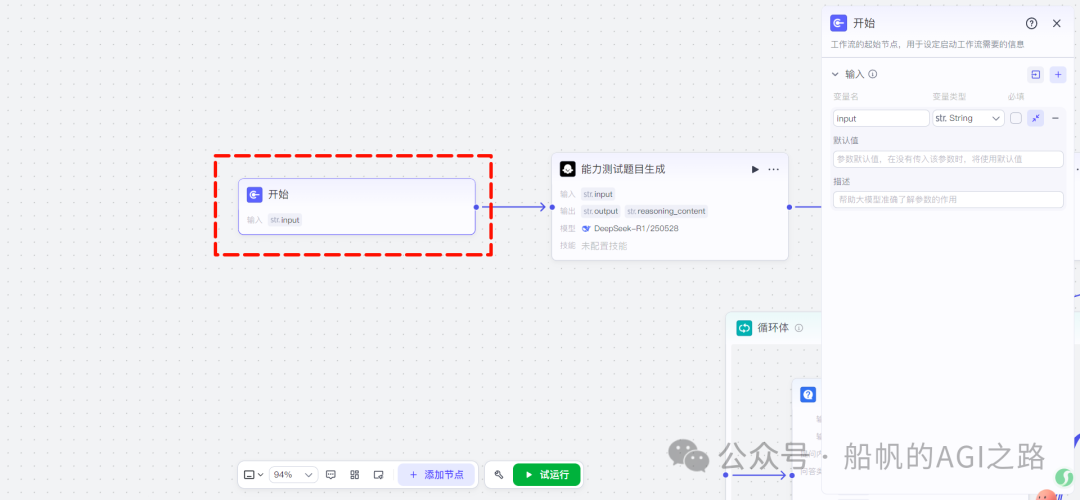
Task: Click the str.reasoning_content output tag
Action: click(666, 211)
